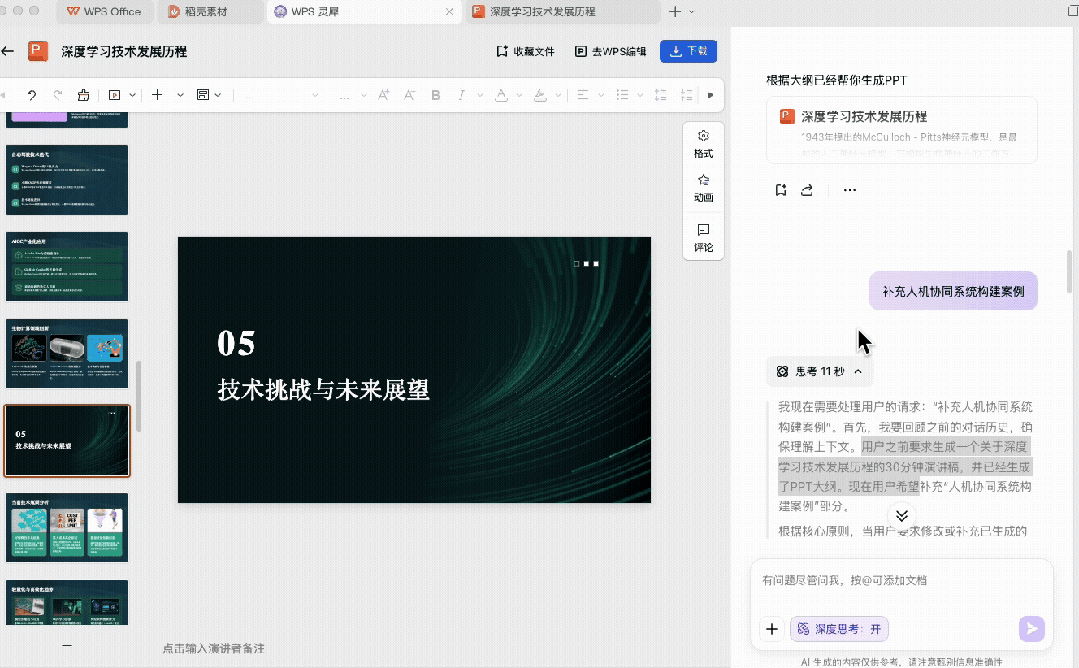Collapse the notes pane with dash icon
The height and width of the screenshot is (668, 1079).
click(67, 645)
